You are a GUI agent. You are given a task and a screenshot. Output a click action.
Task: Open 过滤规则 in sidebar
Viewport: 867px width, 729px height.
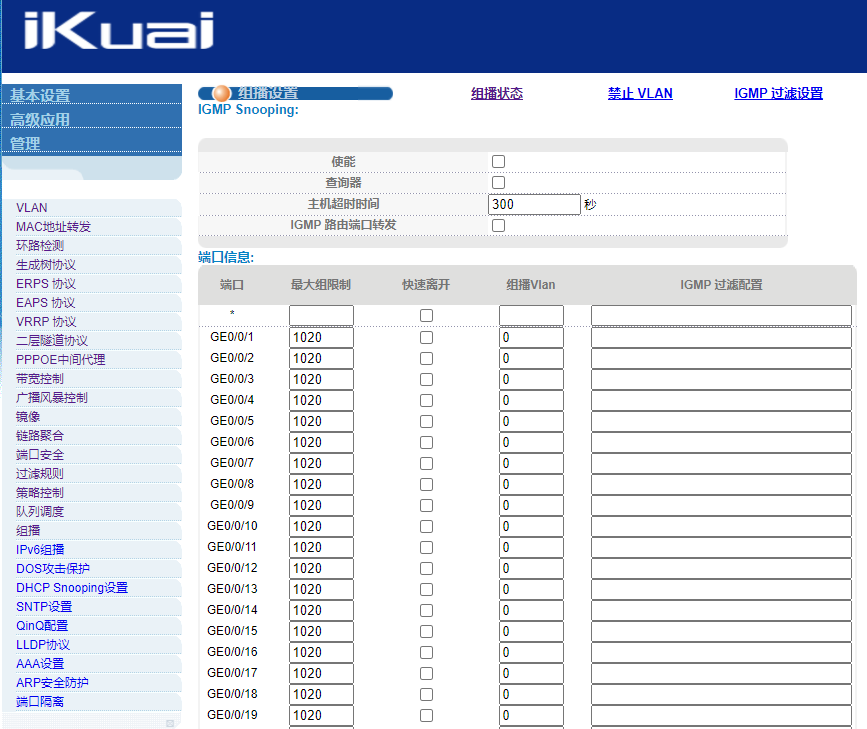coord(40,473)
